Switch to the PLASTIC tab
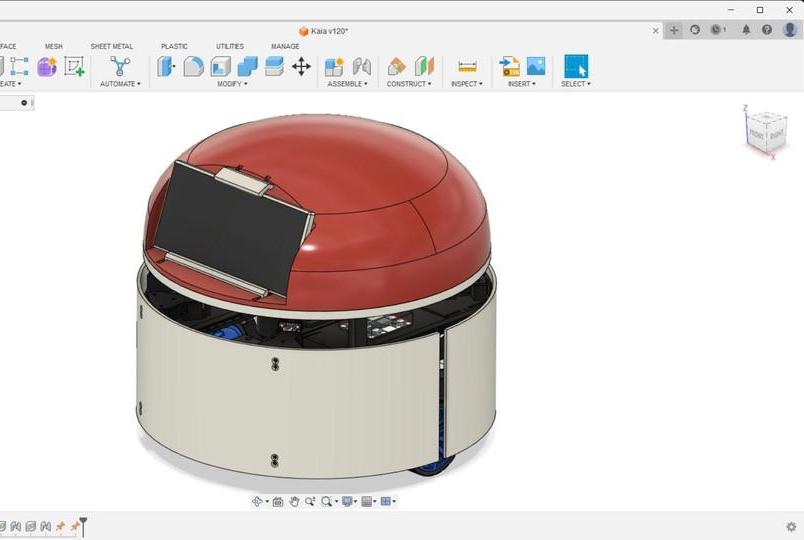This screenshot has height=540, width=804. [174, 46]
